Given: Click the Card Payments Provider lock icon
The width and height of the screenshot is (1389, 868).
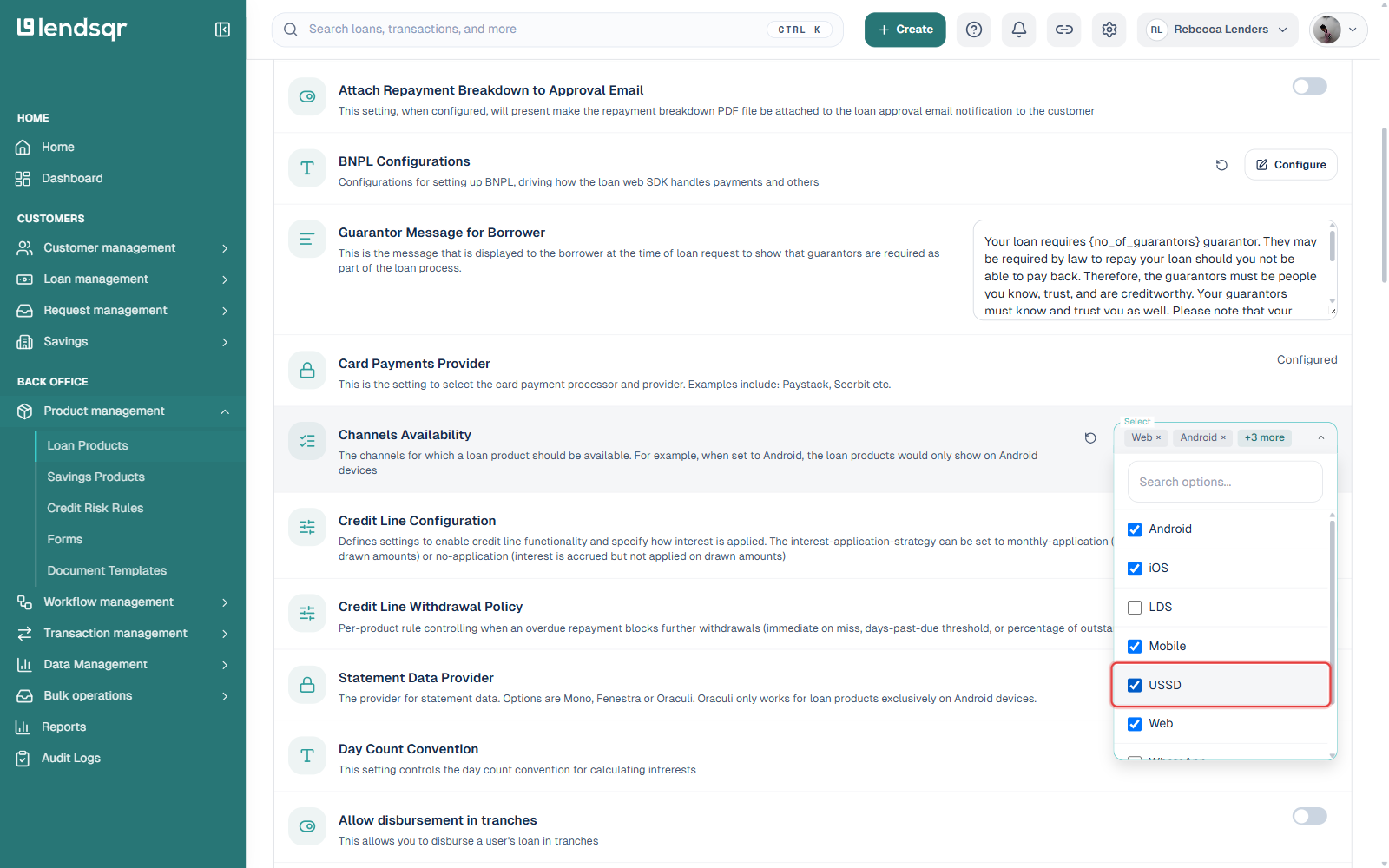Looking at the screenshot, I should point(307,370).
